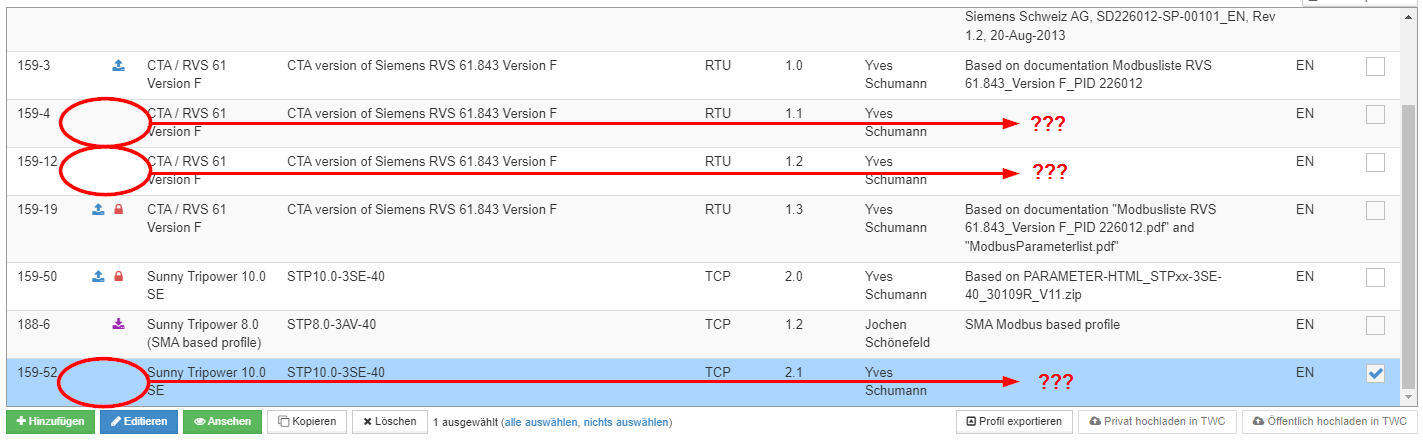Click the purple download icon in row 188-6

(118, 324)
